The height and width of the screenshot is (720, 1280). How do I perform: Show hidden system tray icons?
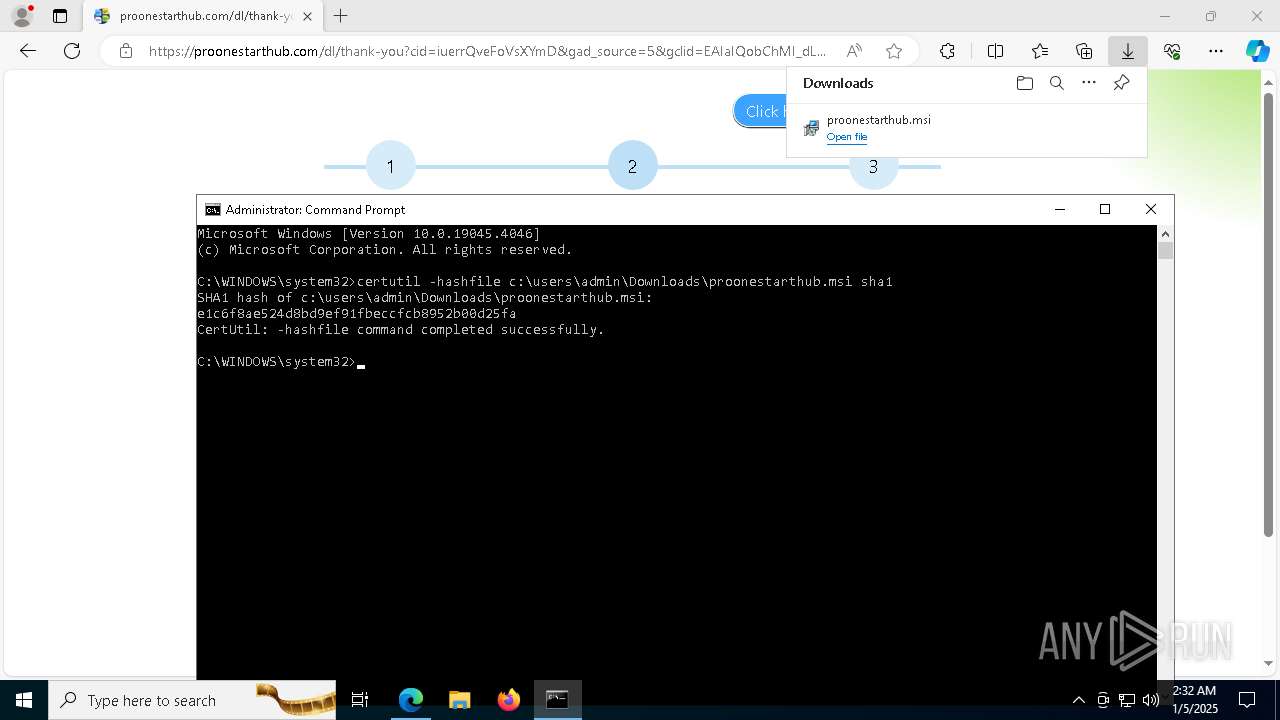coord(1078,700)
